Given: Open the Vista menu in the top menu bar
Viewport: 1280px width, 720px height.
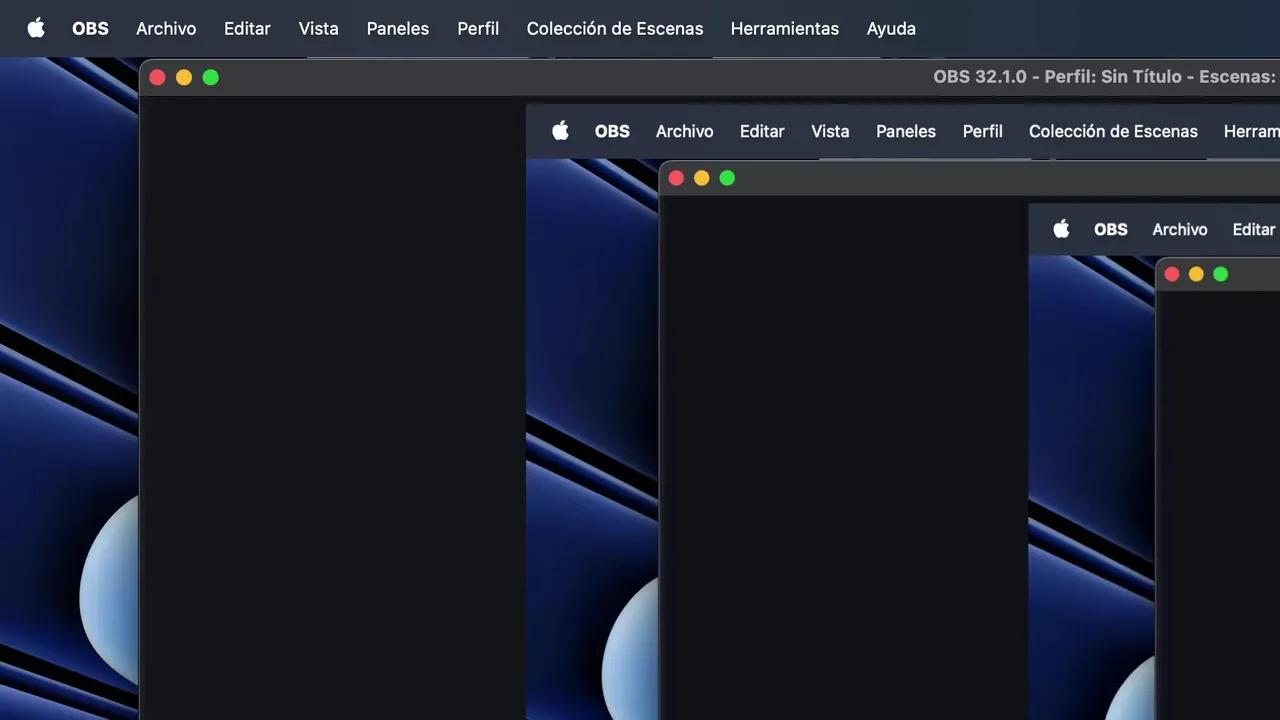Looking at the screenshot, I should coord(318,29).
